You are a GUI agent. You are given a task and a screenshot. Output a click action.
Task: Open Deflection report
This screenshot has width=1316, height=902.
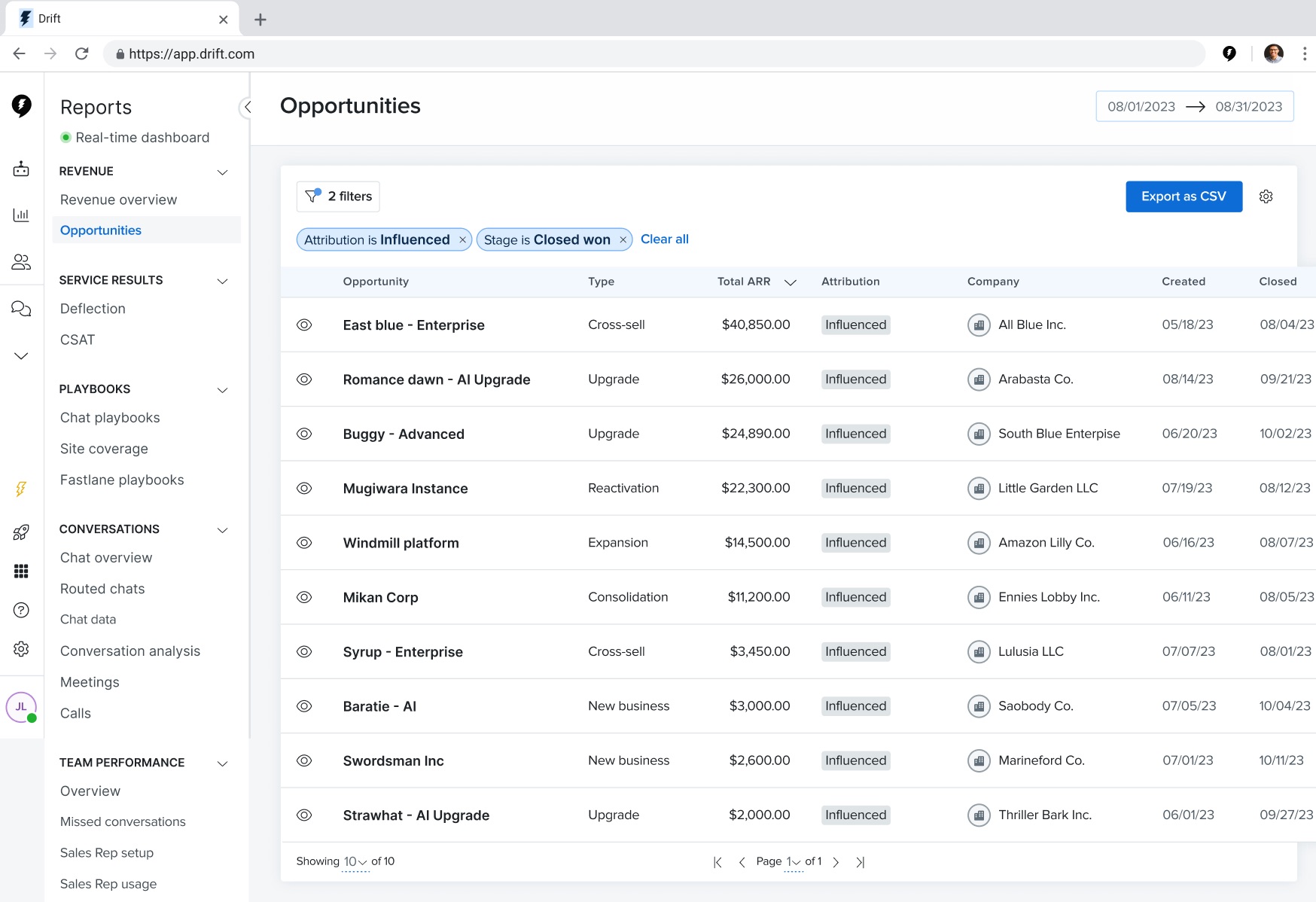(93, 309)
